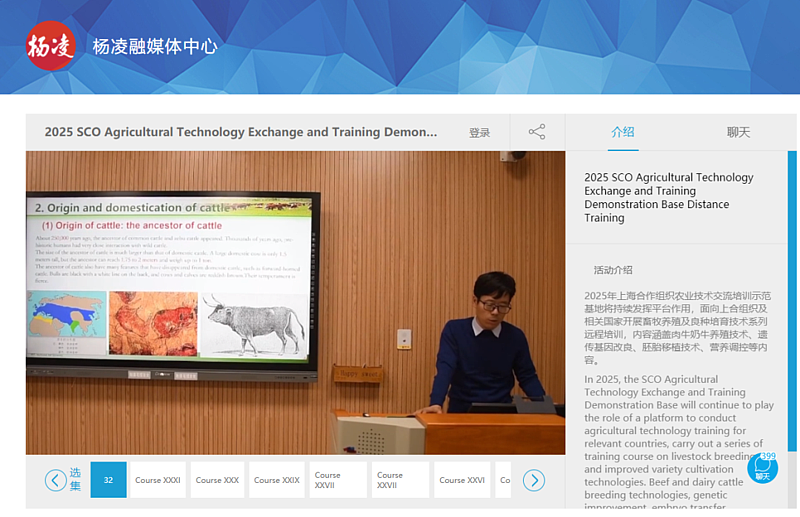The height and width of the screenshot is (517, 800).
Task: Click the red 杨凌 logo icon
Action: [x=51, y=46]
